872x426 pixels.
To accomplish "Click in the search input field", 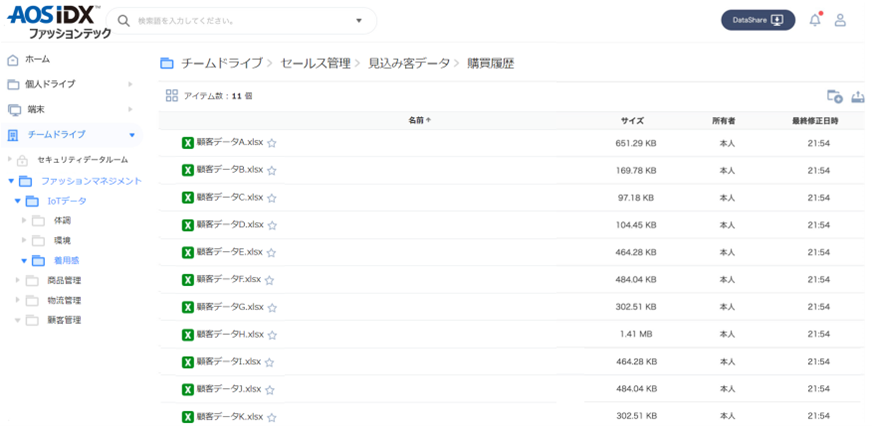I will click(239, 21).
